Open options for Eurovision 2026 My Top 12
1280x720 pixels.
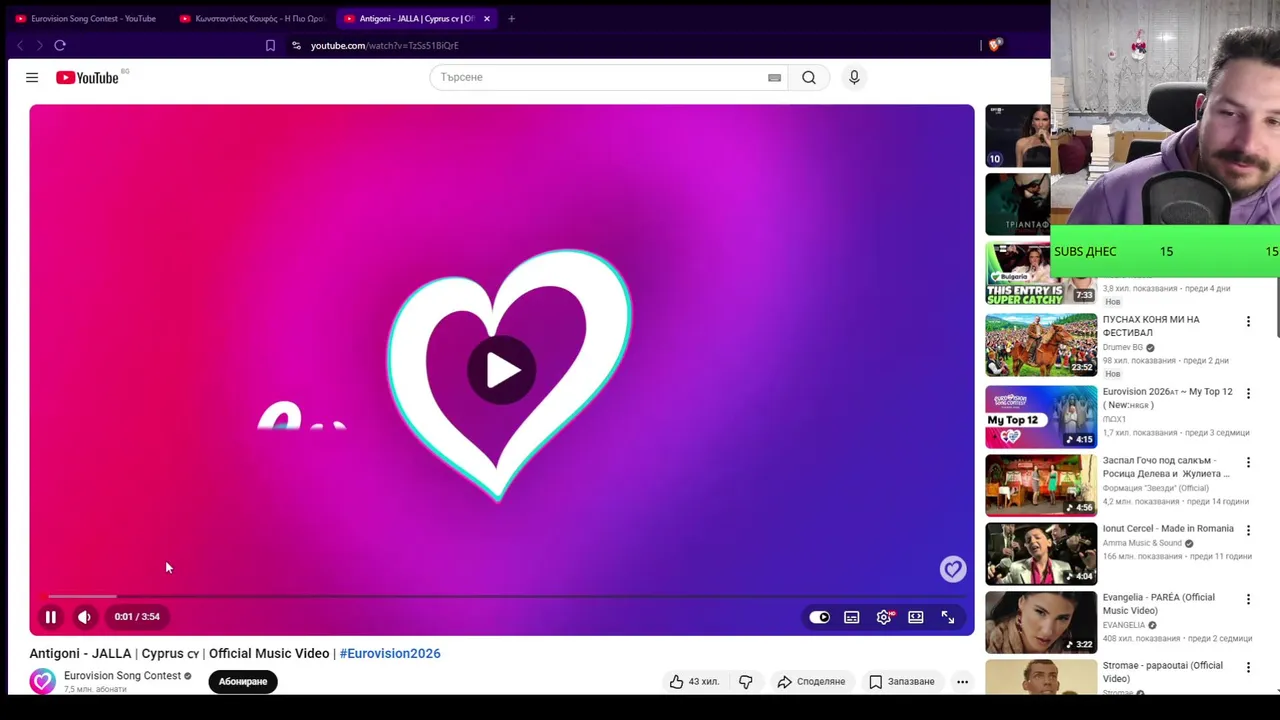click(x=1248, y=393)
